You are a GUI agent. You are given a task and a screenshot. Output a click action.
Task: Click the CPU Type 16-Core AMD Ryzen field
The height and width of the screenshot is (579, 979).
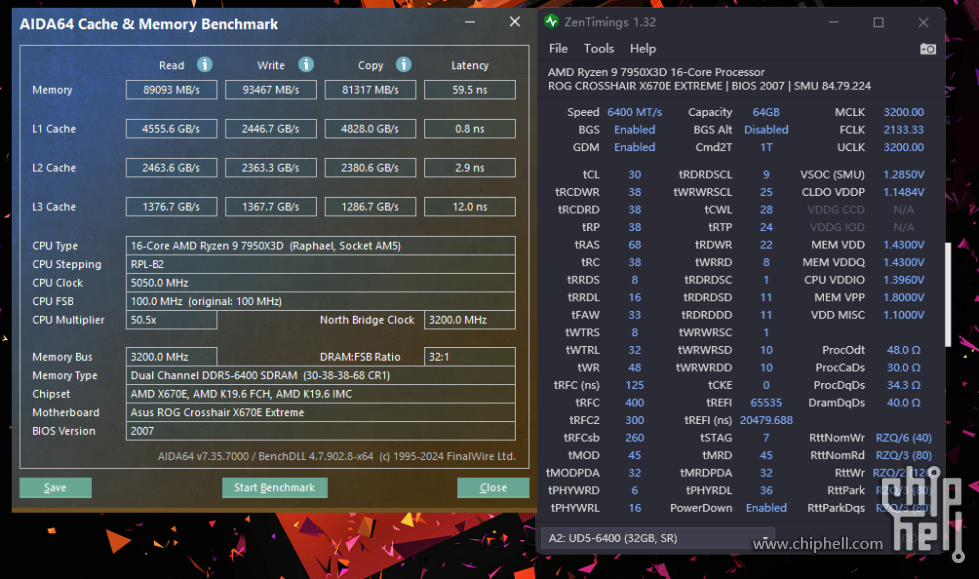(x=321, y=245)
